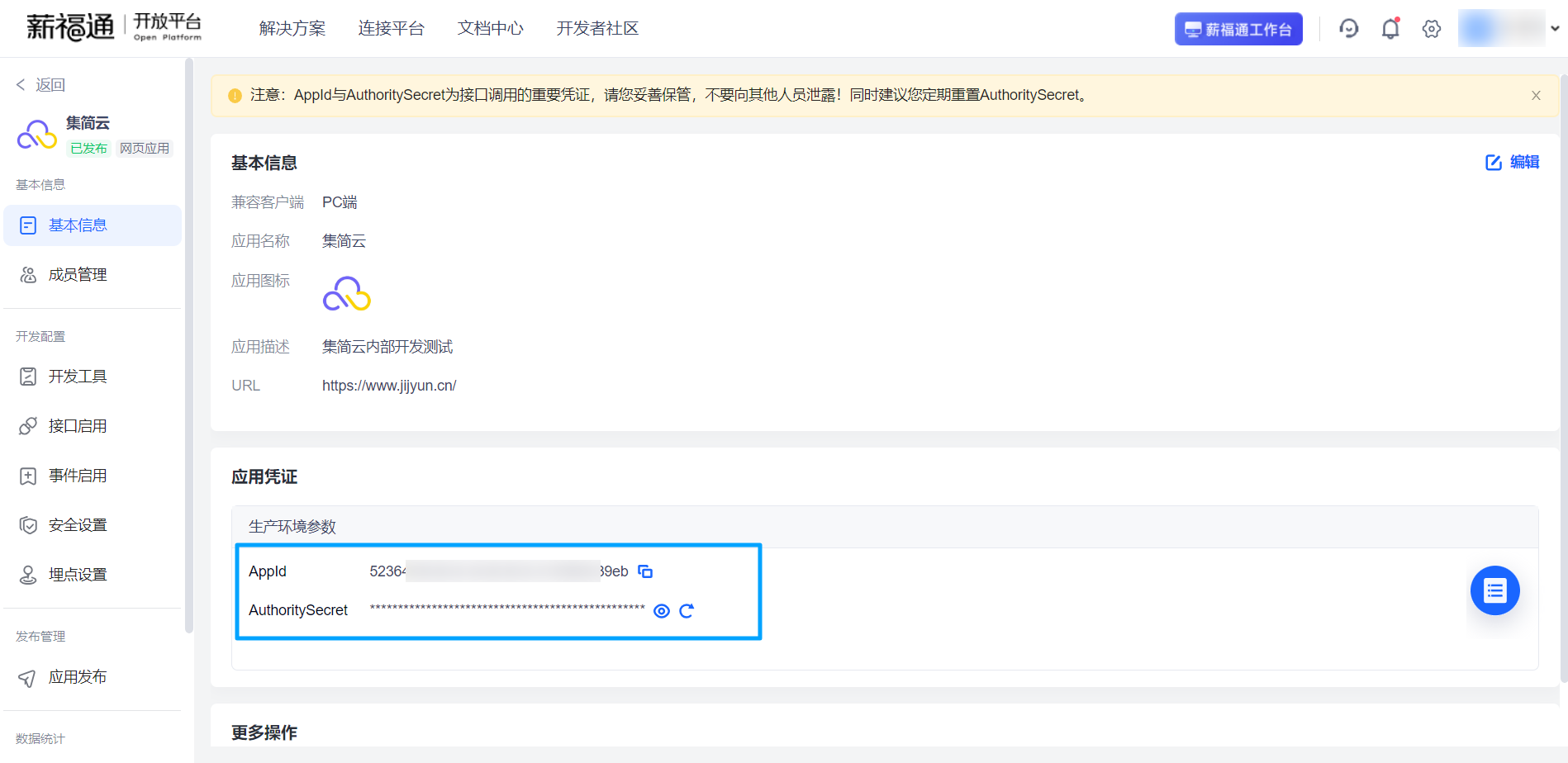Open 薪福通工作台 button
Image resolution: width=1568 pixels, height=763 pixels.
click(x=1238, y=29)
